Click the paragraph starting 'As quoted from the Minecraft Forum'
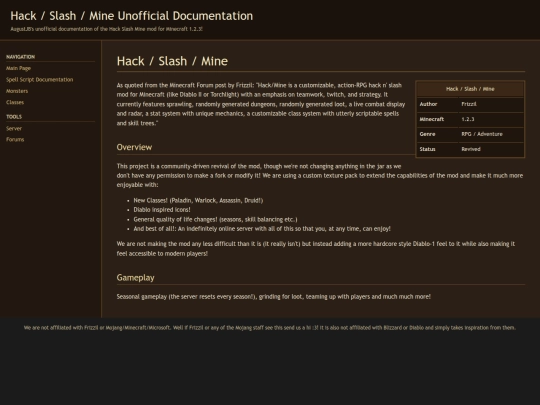The width and height of the screenshot is (540, 405). click(x=261, y=104)
